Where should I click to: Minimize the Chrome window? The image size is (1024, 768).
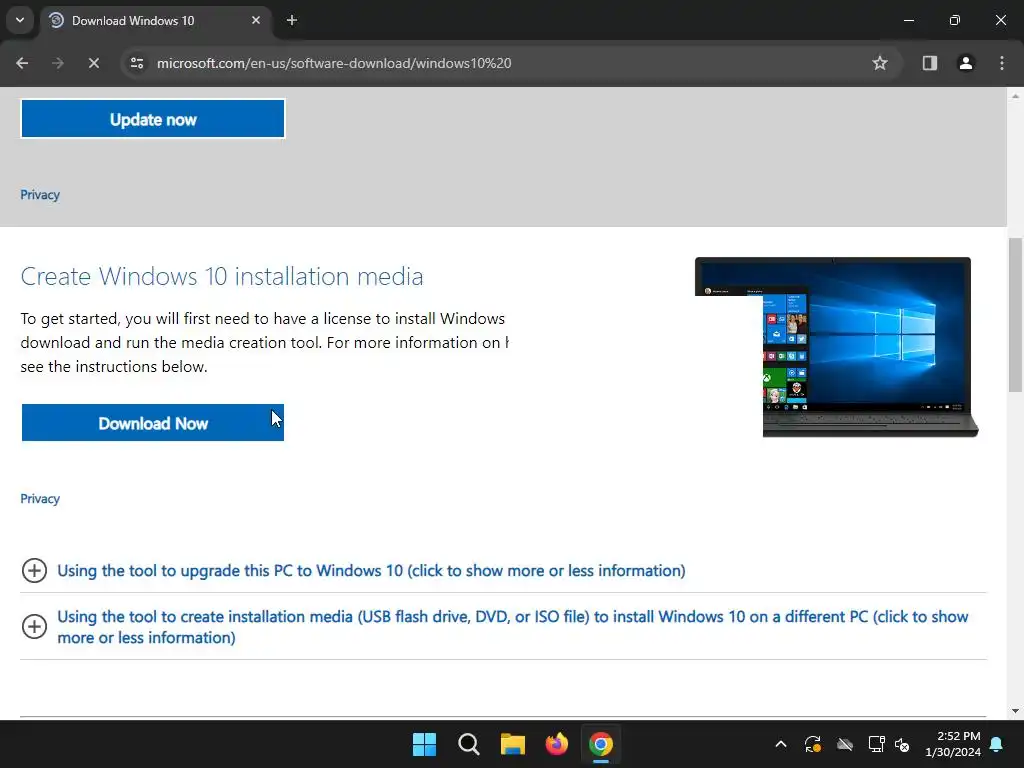[908, 20]
